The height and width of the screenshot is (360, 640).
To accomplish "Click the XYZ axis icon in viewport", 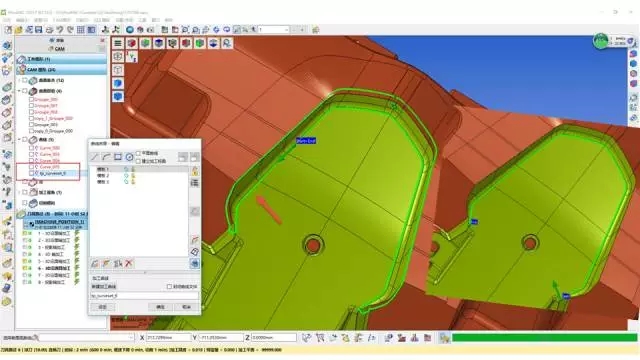I will (131, 56).
